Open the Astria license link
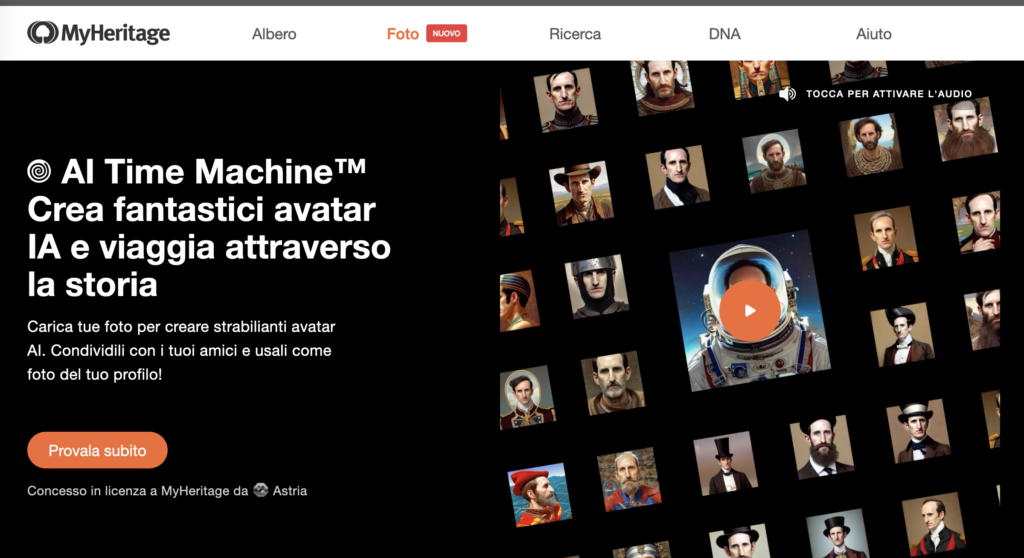Screen dimensions: 1024x558 pyautogui.click(x=290, y=491)
